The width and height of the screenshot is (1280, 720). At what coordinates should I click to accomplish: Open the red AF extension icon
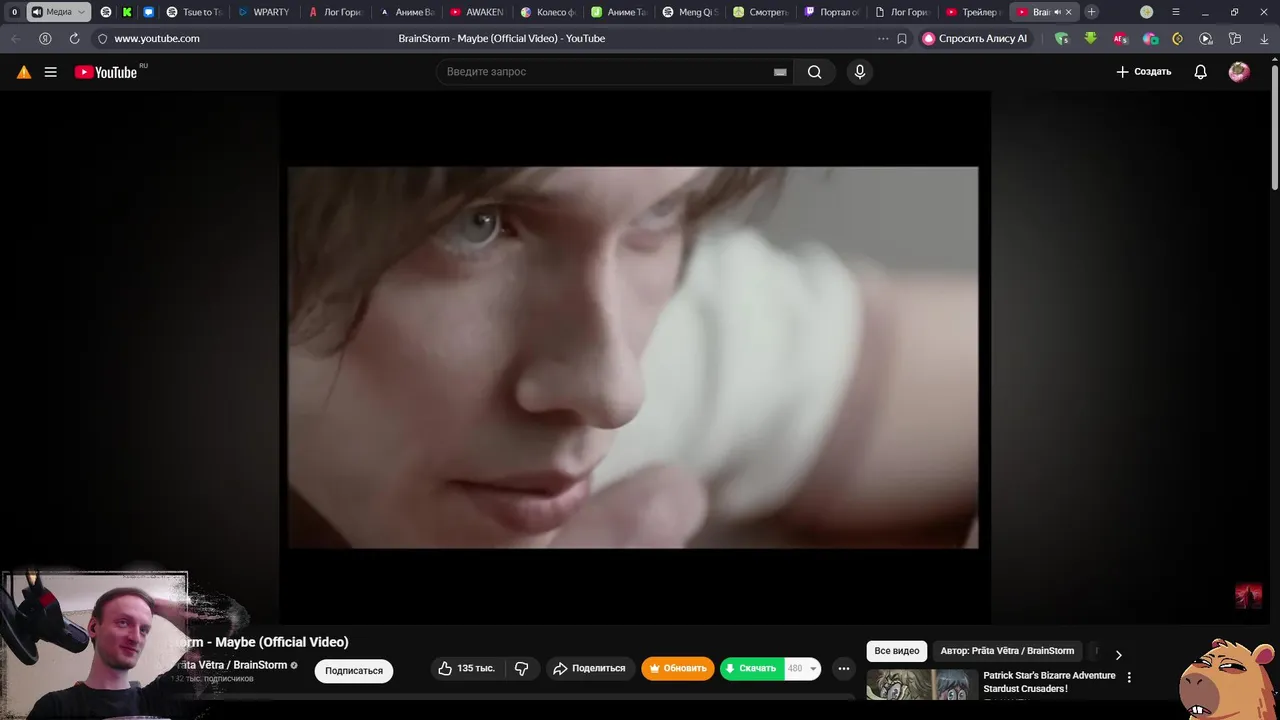1120,39
